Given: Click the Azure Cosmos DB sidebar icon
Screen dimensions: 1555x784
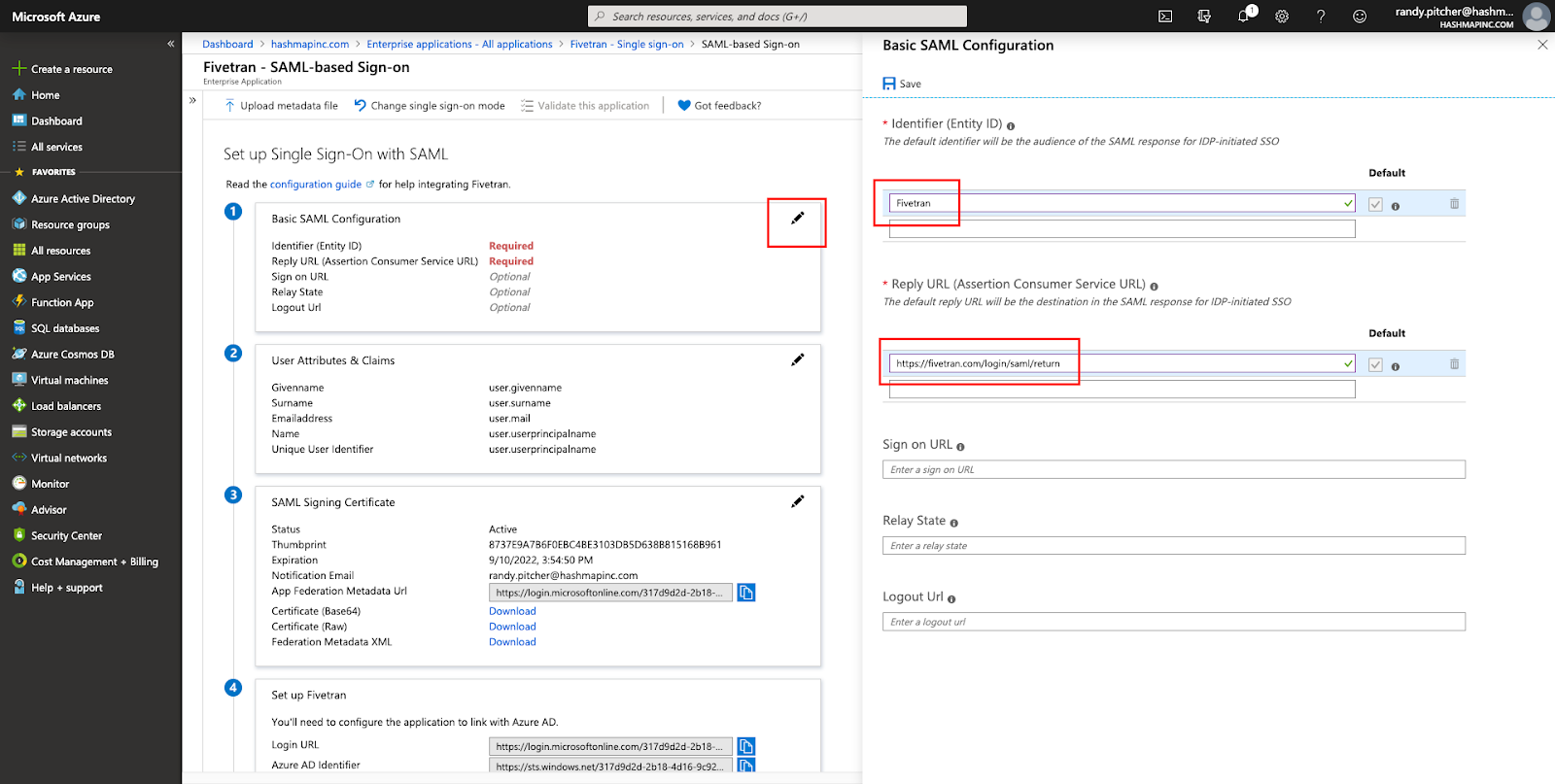Looking at the screenshot, I should click(x=18, y=354).
